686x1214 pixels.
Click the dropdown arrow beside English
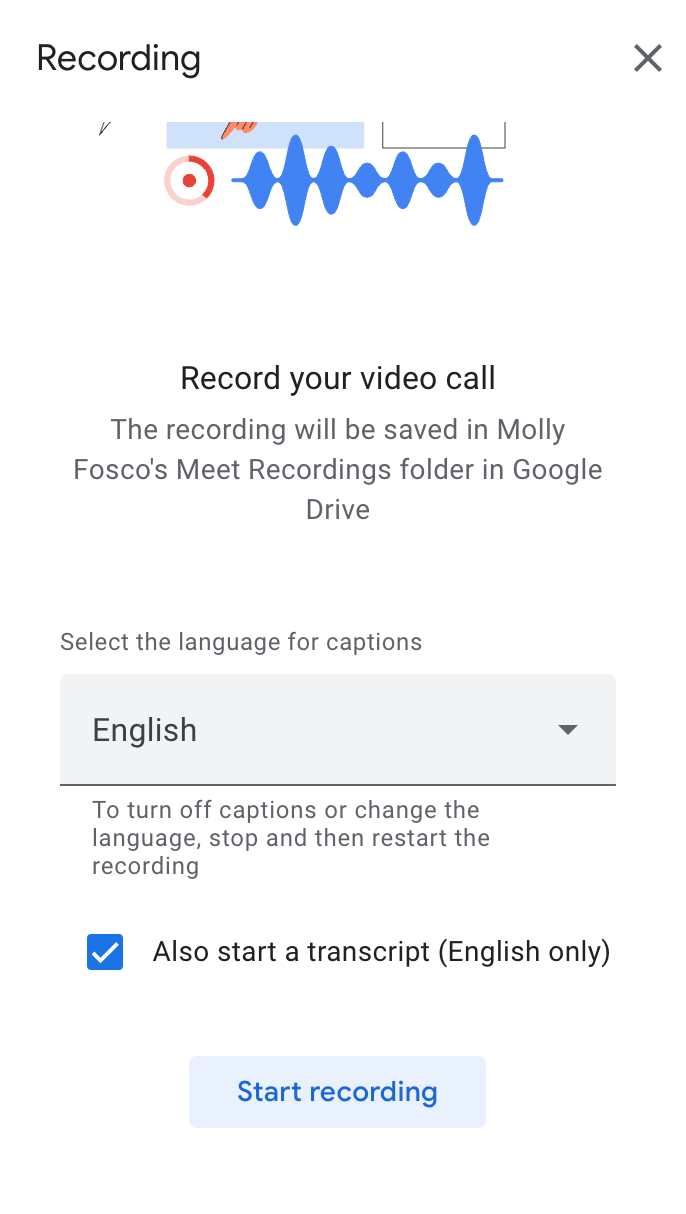point(568,730)
